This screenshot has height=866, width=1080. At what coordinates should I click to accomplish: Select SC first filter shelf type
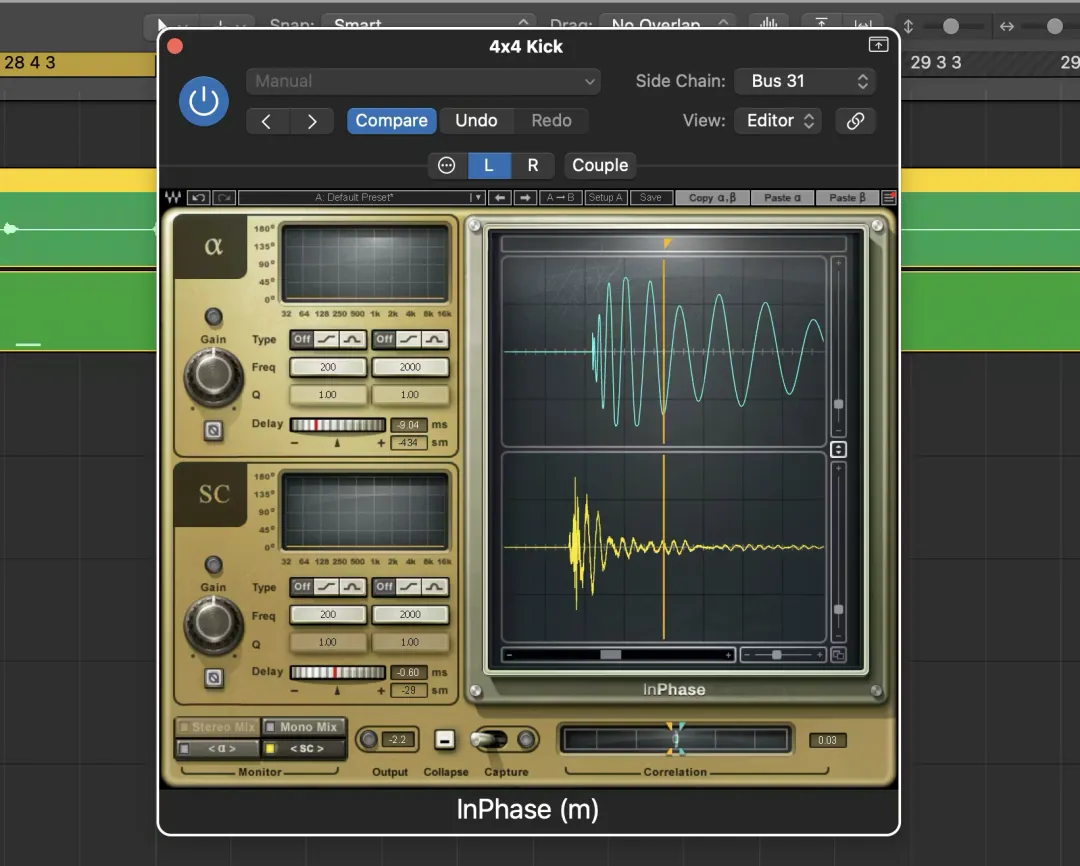pyautogui.click(x=327, y=586)
